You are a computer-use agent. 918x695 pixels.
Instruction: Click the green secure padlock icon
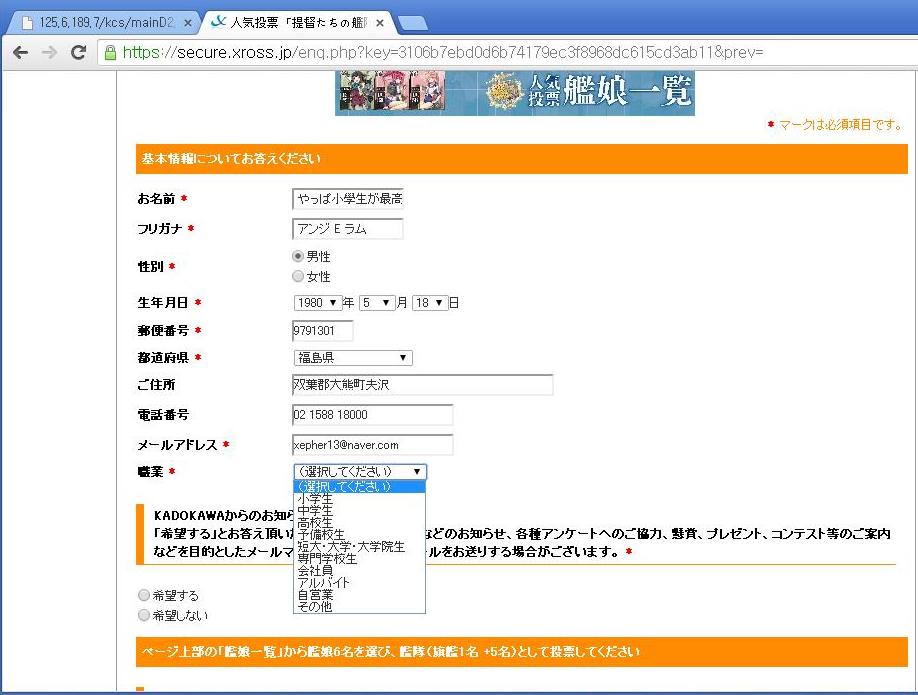pyautogui.click(x=110, y=53)
